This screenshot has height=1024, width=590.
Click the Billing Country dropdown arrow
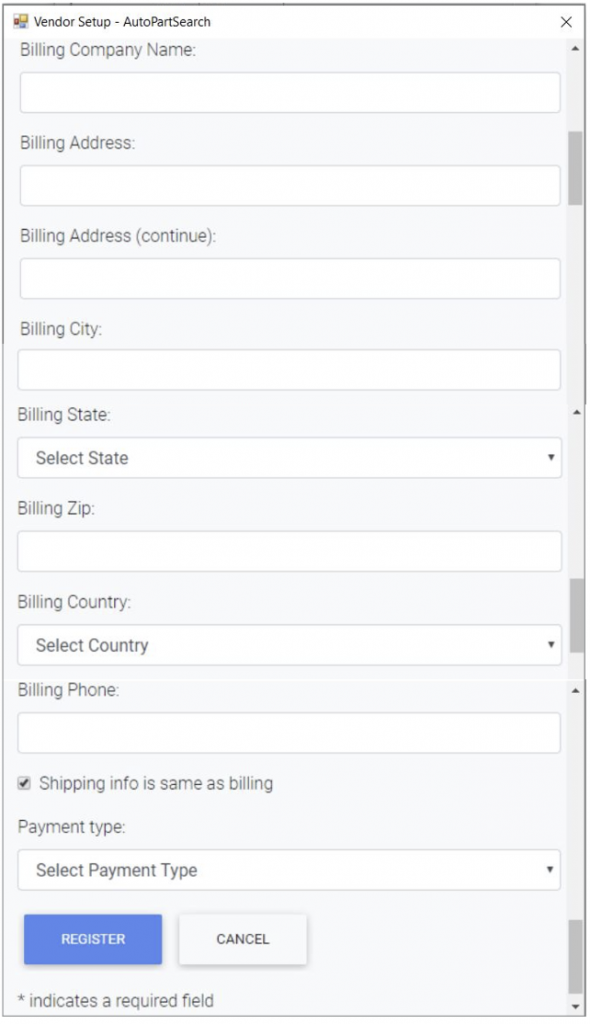tap(551, 645)
